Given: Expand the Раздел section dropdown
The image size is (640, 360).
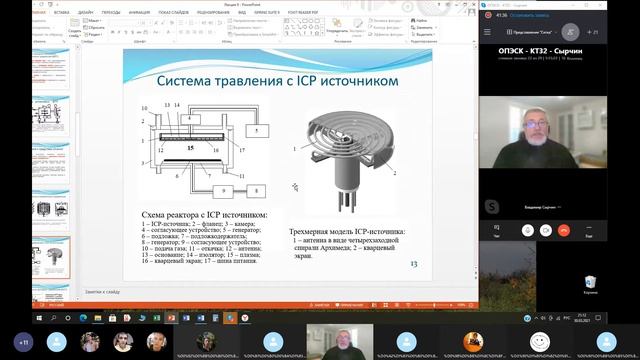Looking at the screenshot, I should 93,34.
